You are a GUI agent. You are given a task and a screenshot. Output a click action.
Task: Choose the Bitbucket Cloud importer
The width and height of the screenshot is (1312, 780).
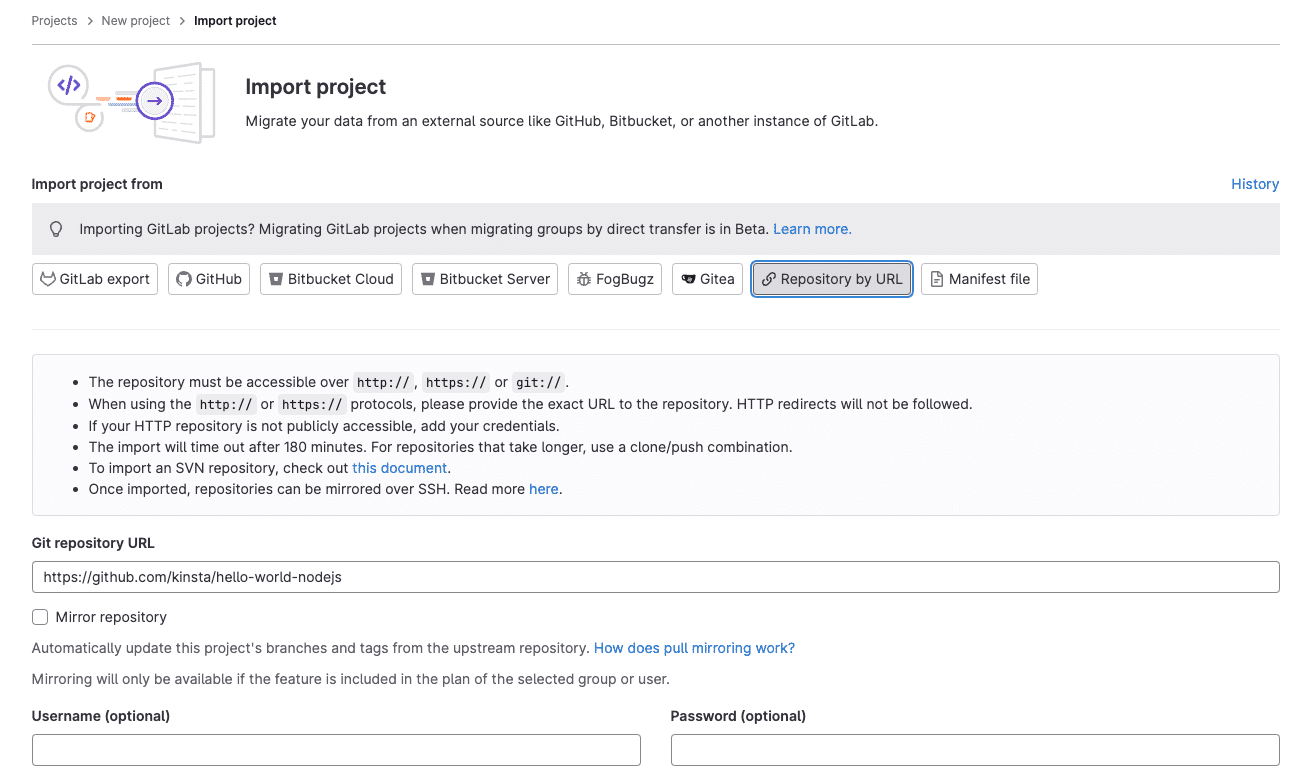(330, 279)
